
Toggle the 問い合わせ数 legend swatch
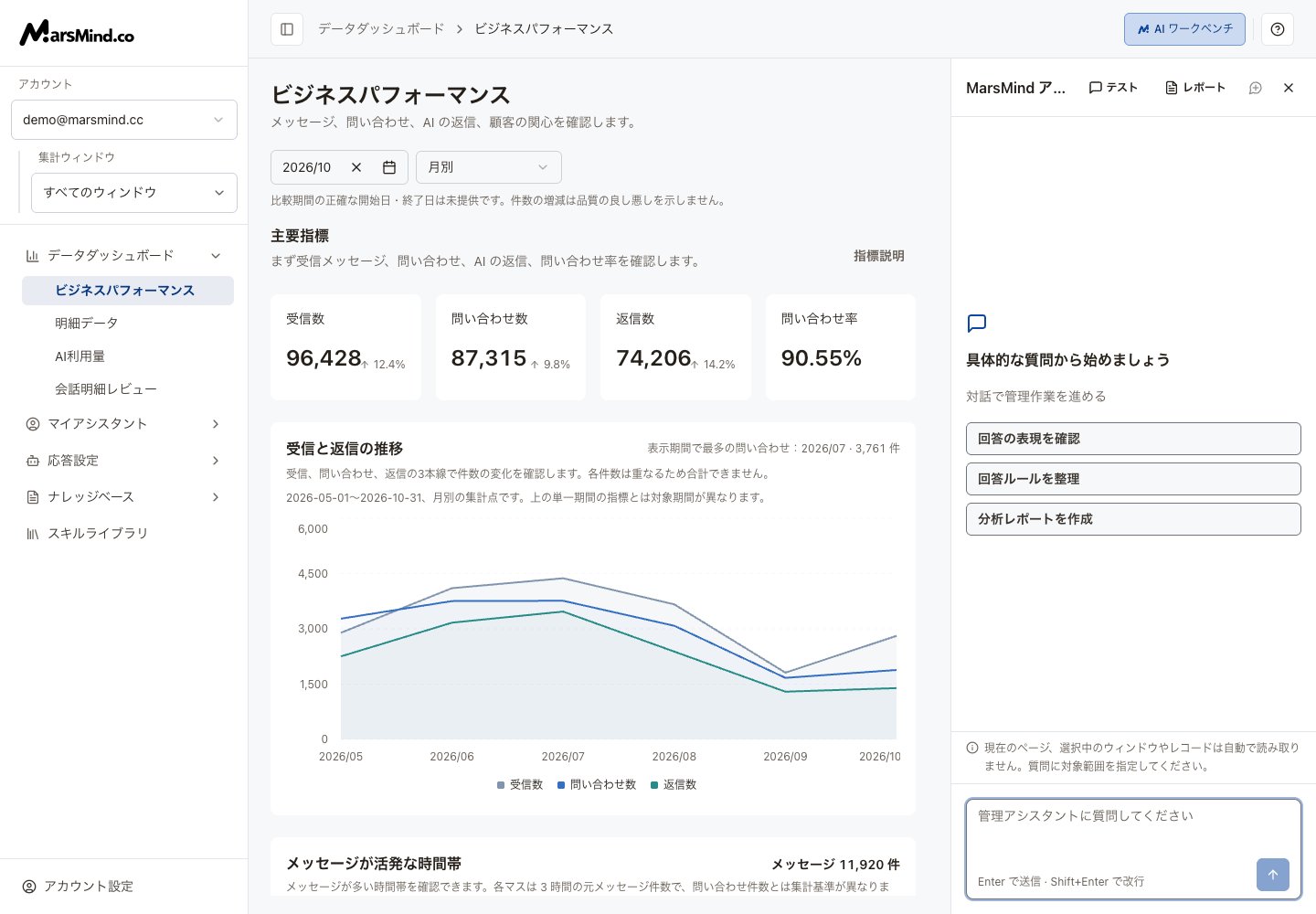561,785
